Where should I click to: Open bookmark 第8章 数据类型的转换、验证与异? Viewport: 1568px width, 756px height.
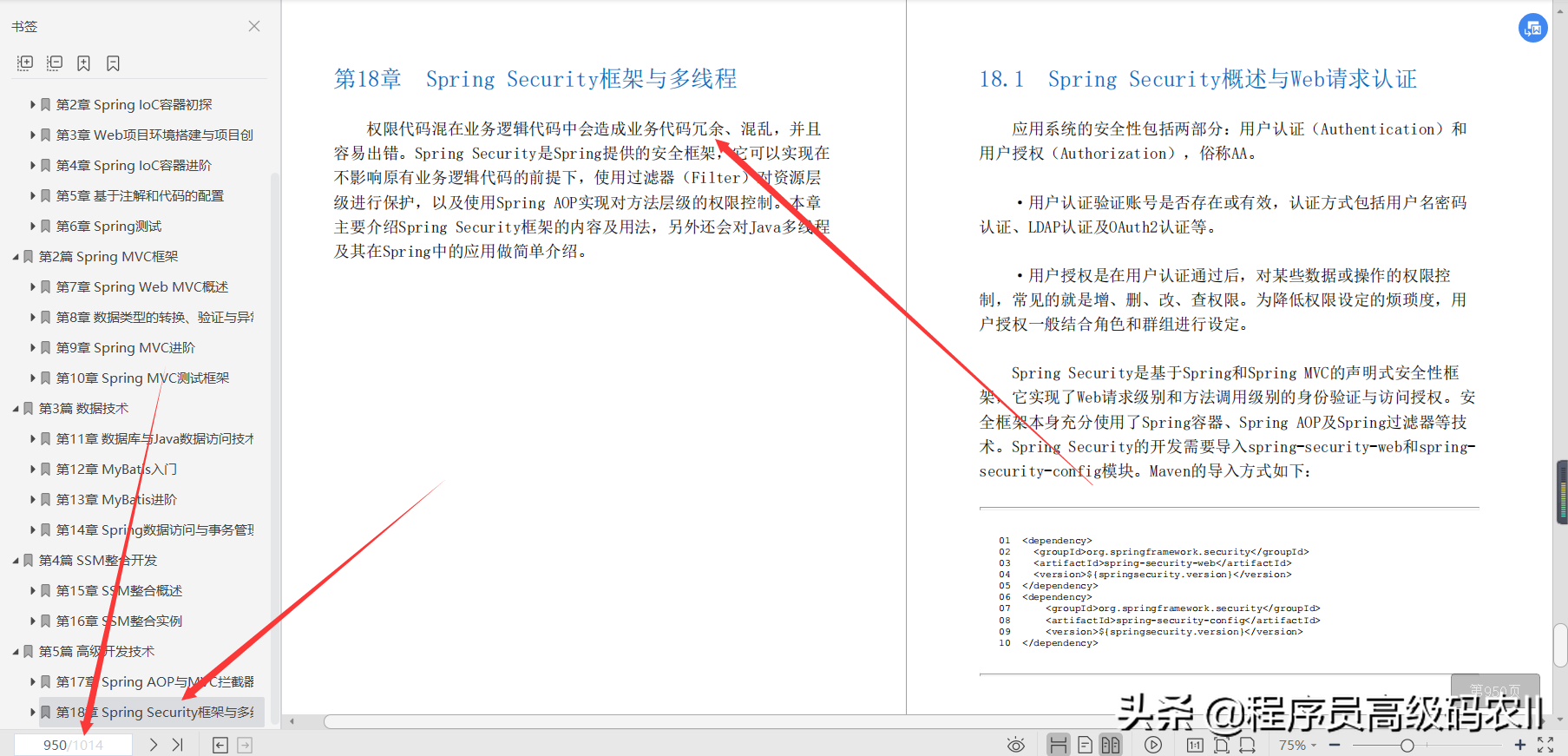point(154,317)
